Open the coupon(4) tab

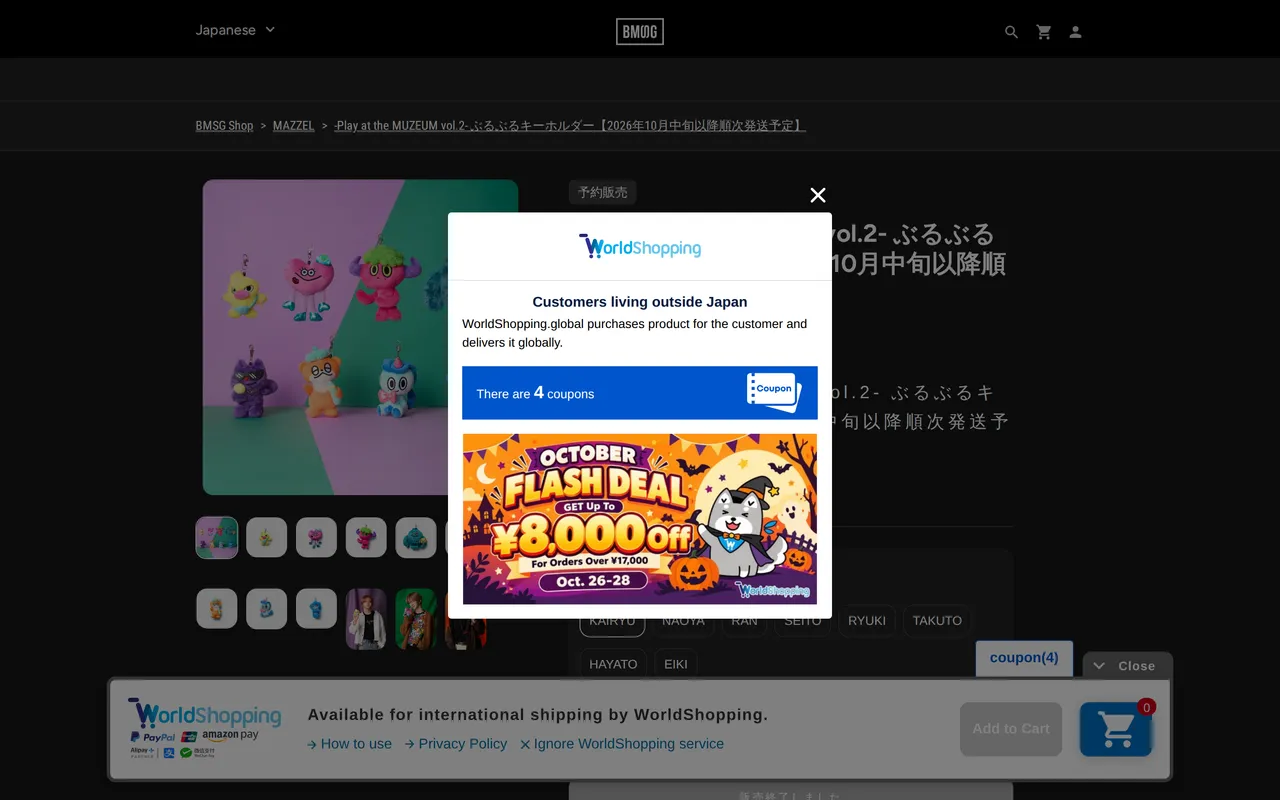point(1024,658)
